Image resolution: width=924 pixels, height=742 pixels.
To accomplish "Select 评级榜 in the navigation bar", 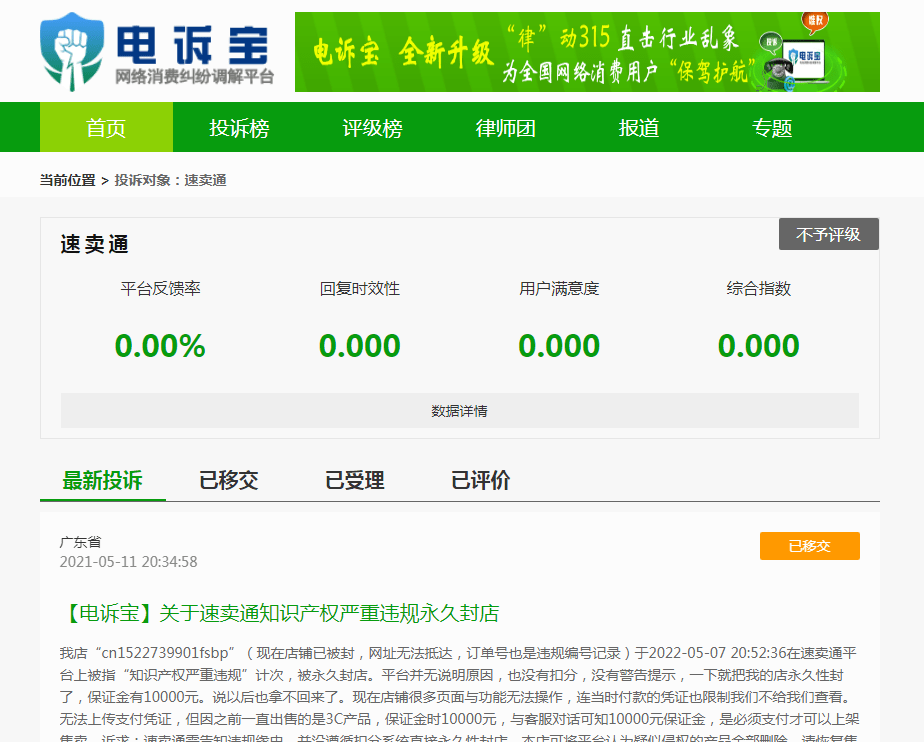I will (x=372, y=128).
